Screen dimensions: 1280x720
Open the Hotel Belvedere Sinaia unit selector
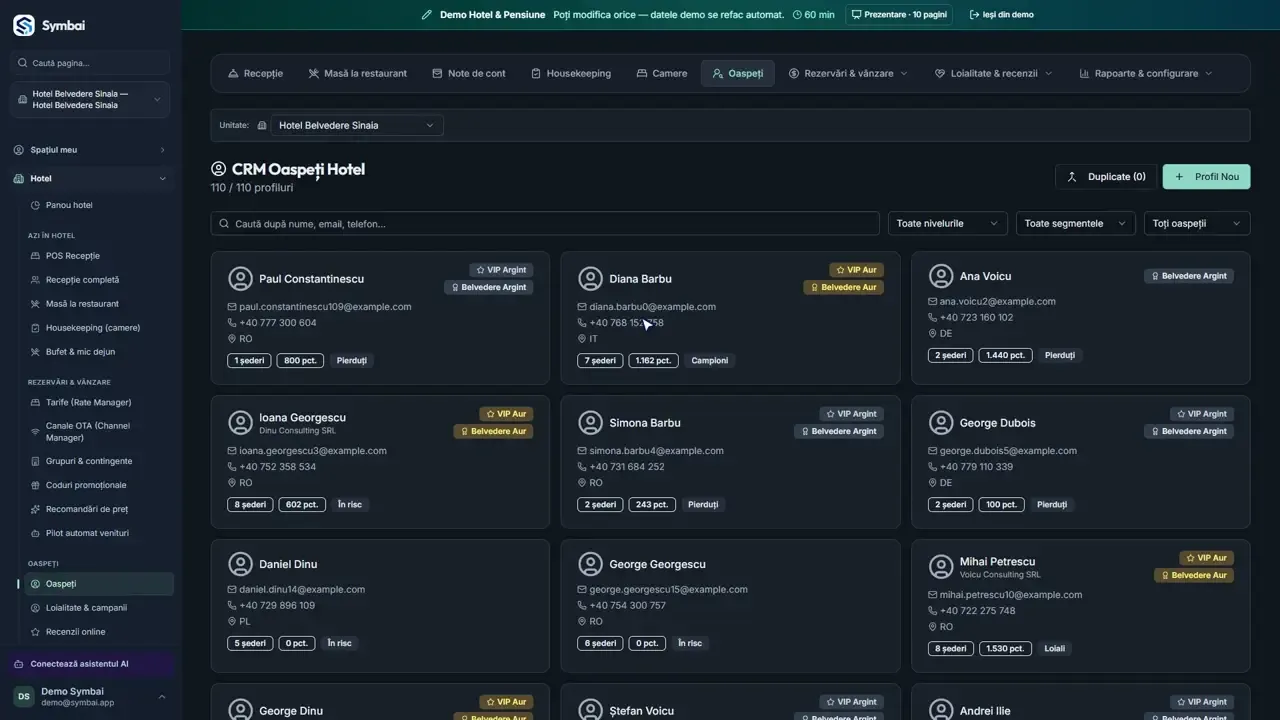(357, 125)
